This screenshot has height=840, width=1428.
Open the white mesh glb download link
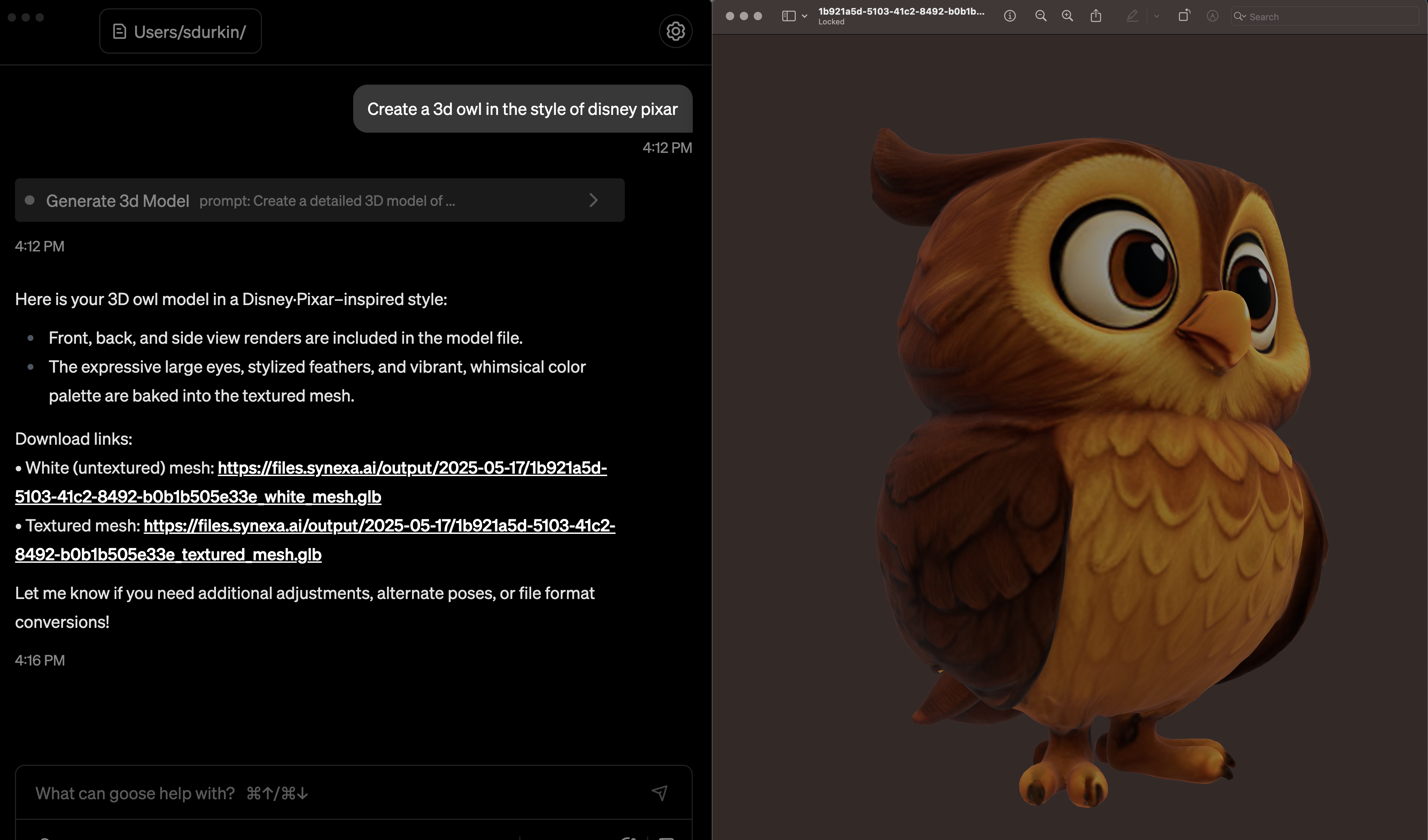pyautogui.click(x=412, y=468)
